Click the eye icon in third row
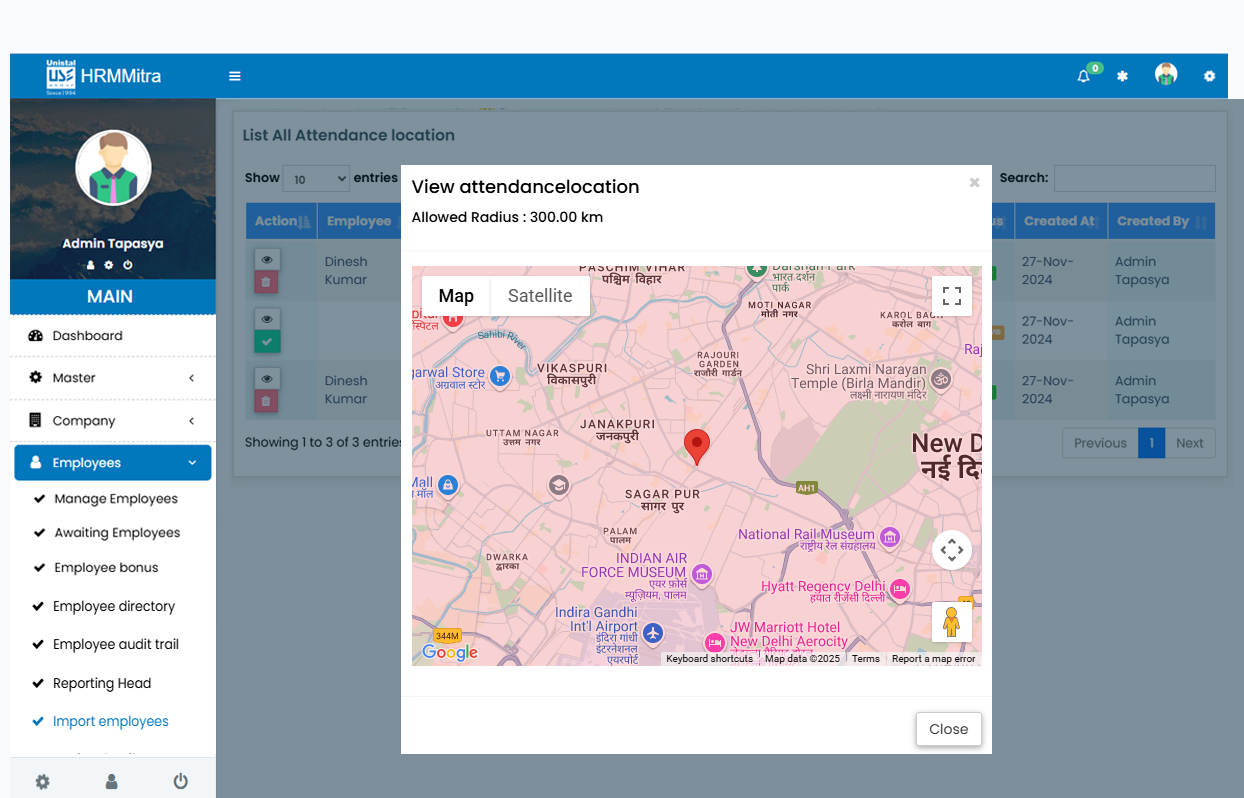The image size is (1244, 798). pos(267,379)
